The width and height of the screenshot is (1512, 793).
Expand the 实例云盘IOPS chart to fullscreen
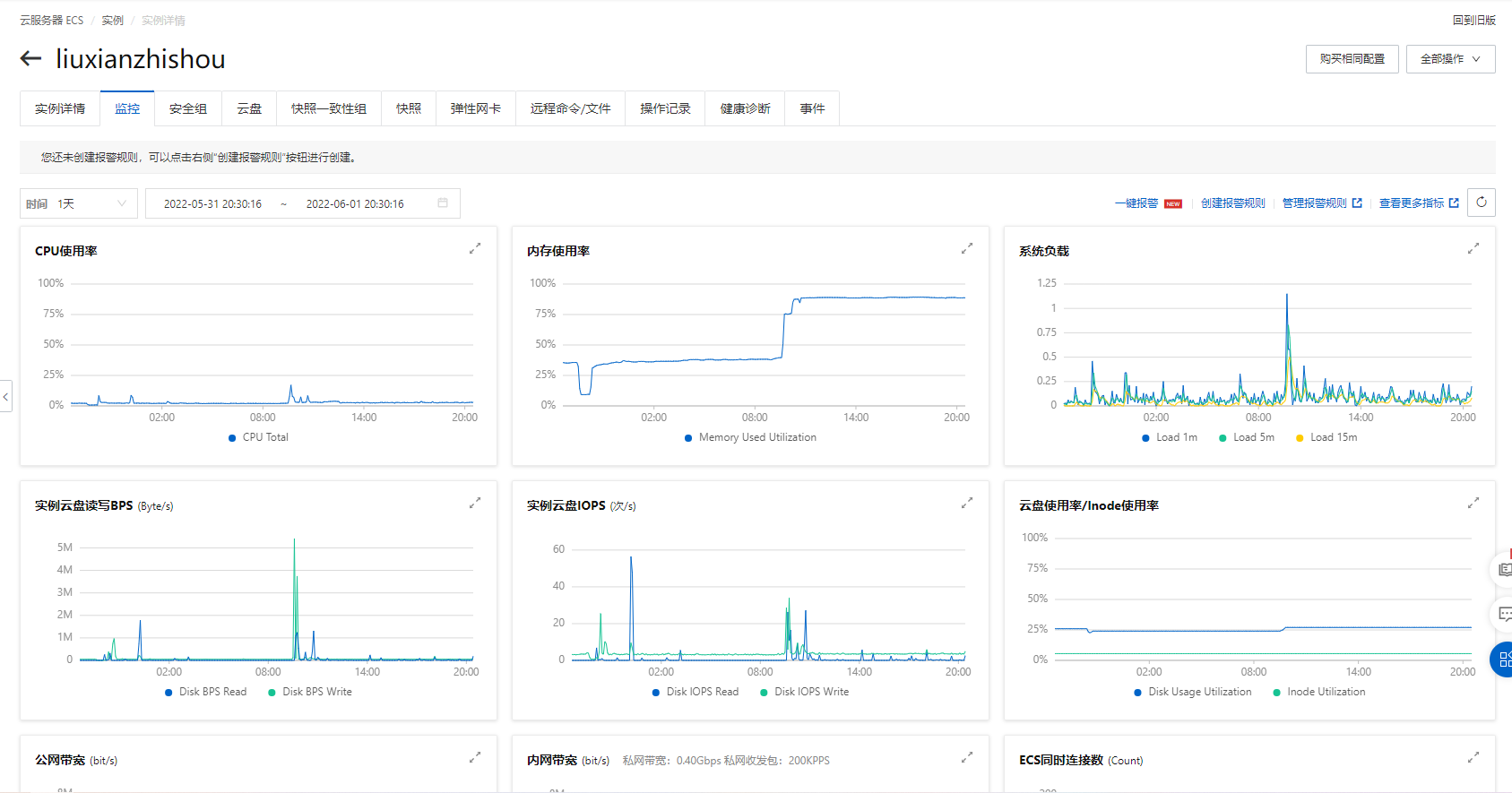[x=967, y=503]
